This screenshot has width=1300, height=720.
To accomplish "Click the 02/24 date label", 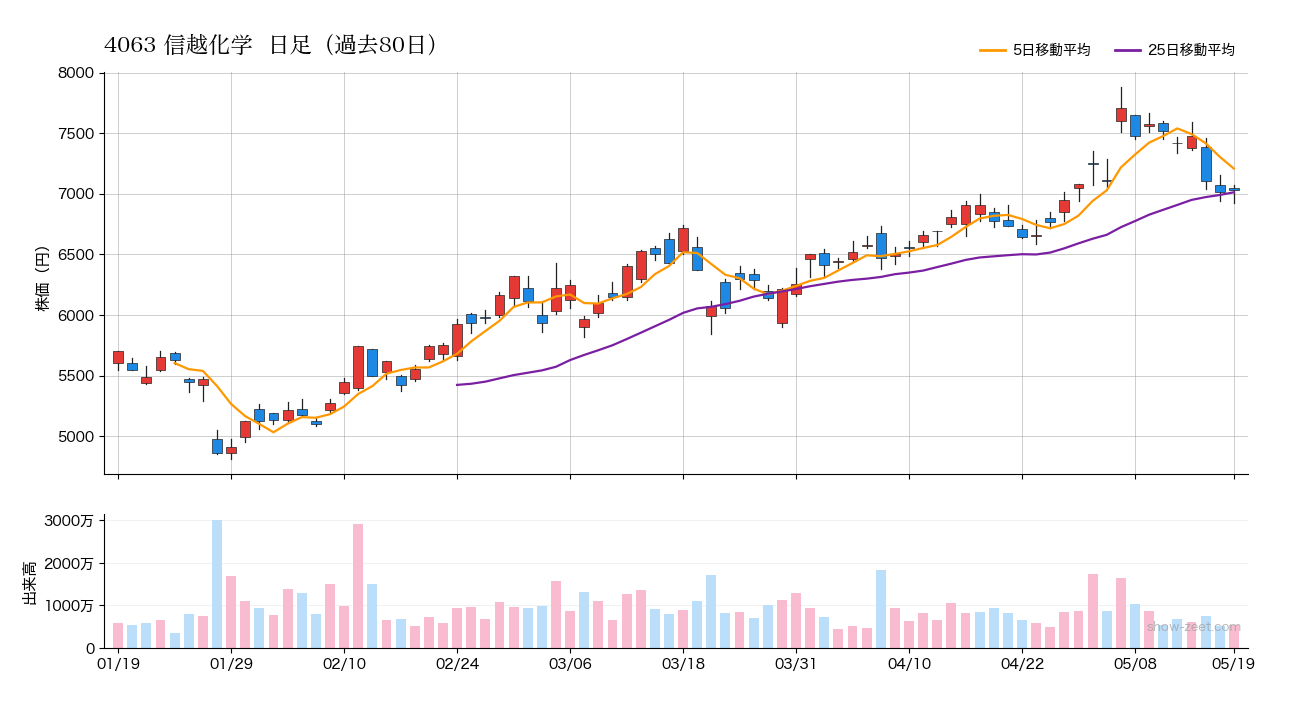I will point(457,662).
